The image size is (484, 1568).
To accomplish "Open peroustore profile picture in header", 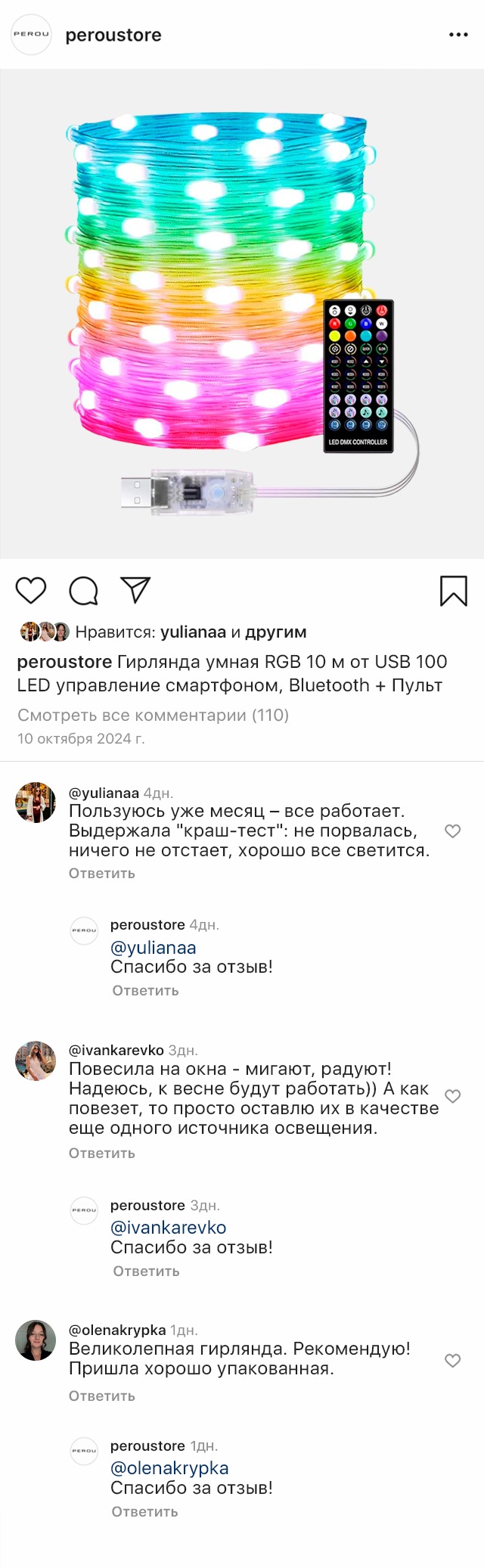I will point(31,35).
